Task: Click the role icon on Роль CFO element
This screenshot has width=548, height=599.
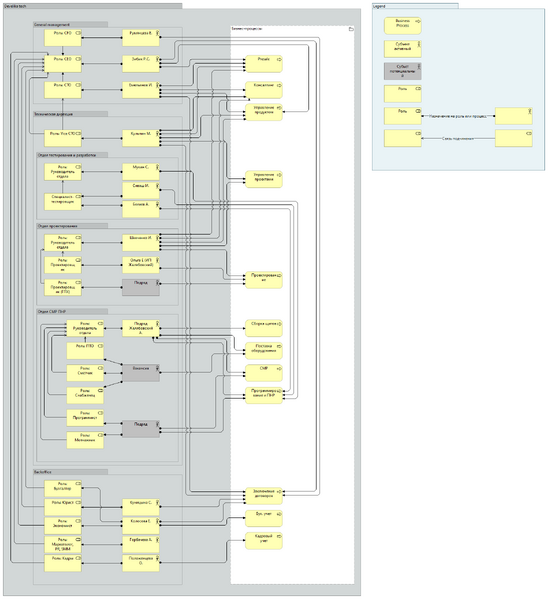Action: [78, 33]
